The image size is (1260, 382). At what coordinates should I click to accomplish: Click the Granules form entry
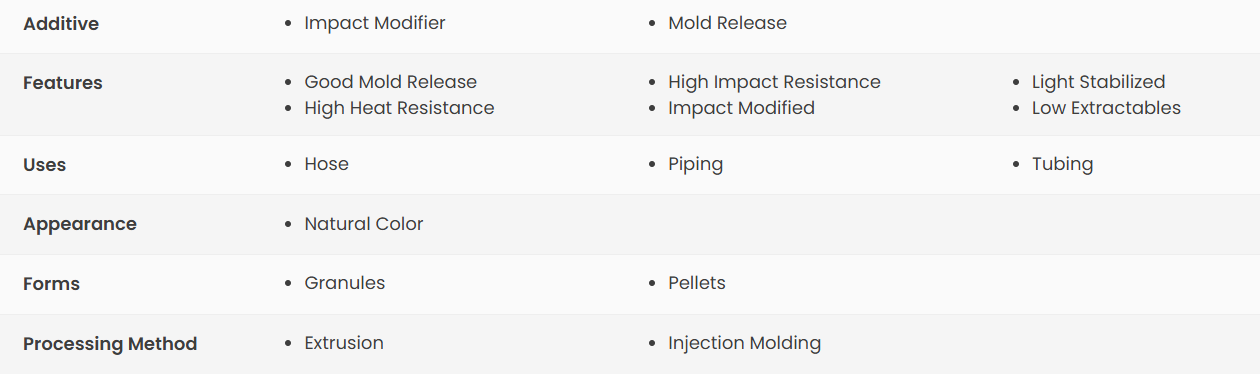point(345,283)
